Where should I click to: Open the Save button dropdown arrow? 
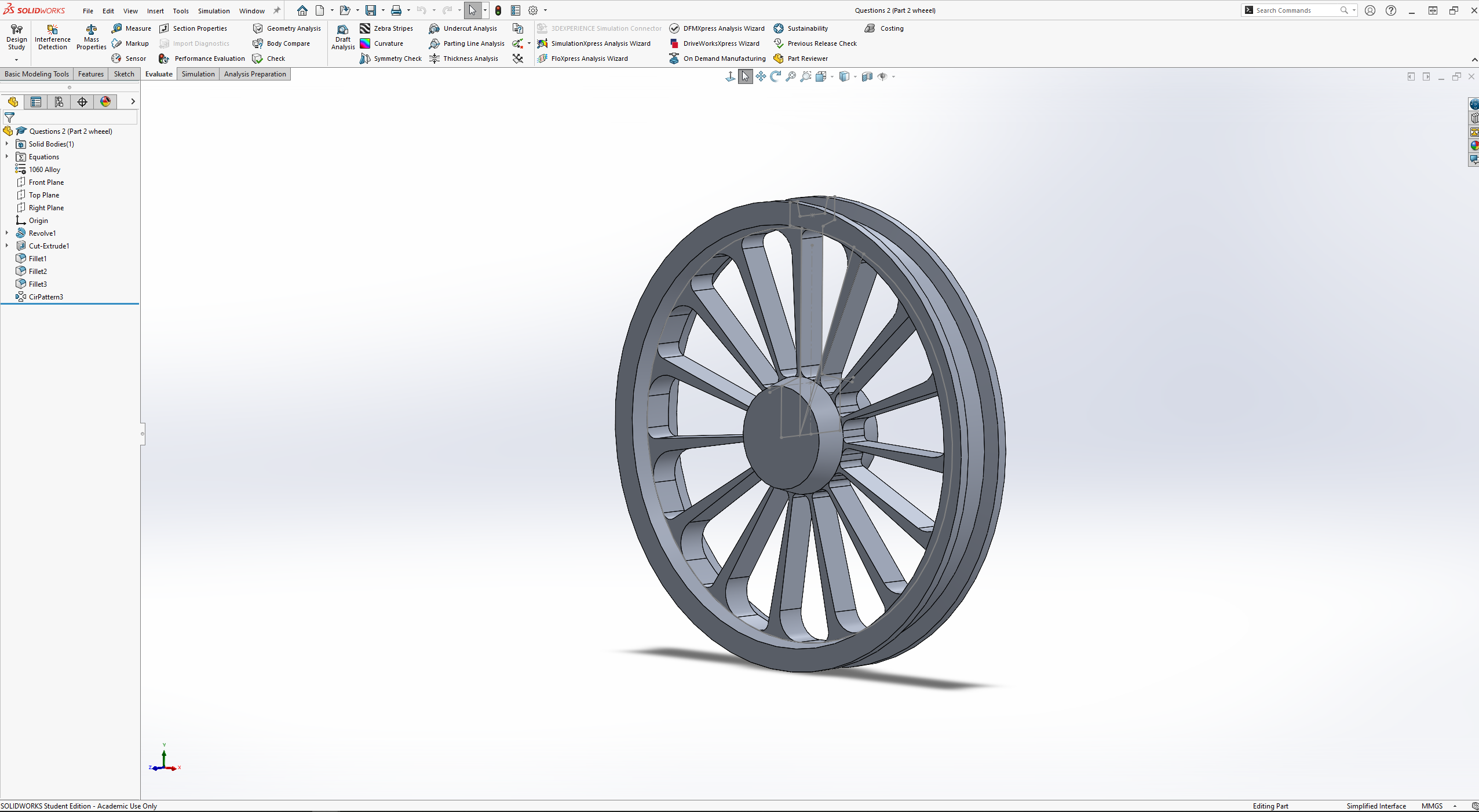tap(383, 10)
